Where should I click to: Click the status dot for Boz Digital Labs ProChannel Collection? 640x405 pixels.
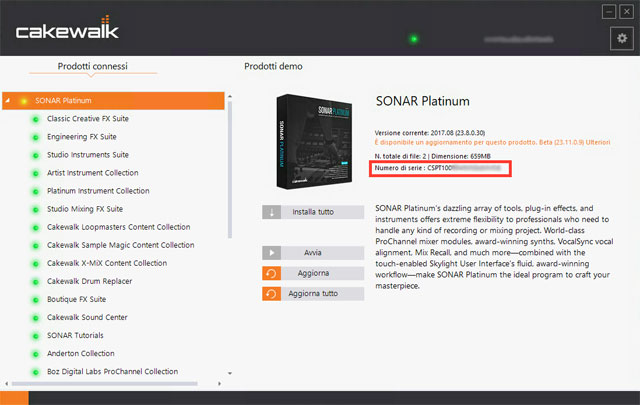[36, 372]
